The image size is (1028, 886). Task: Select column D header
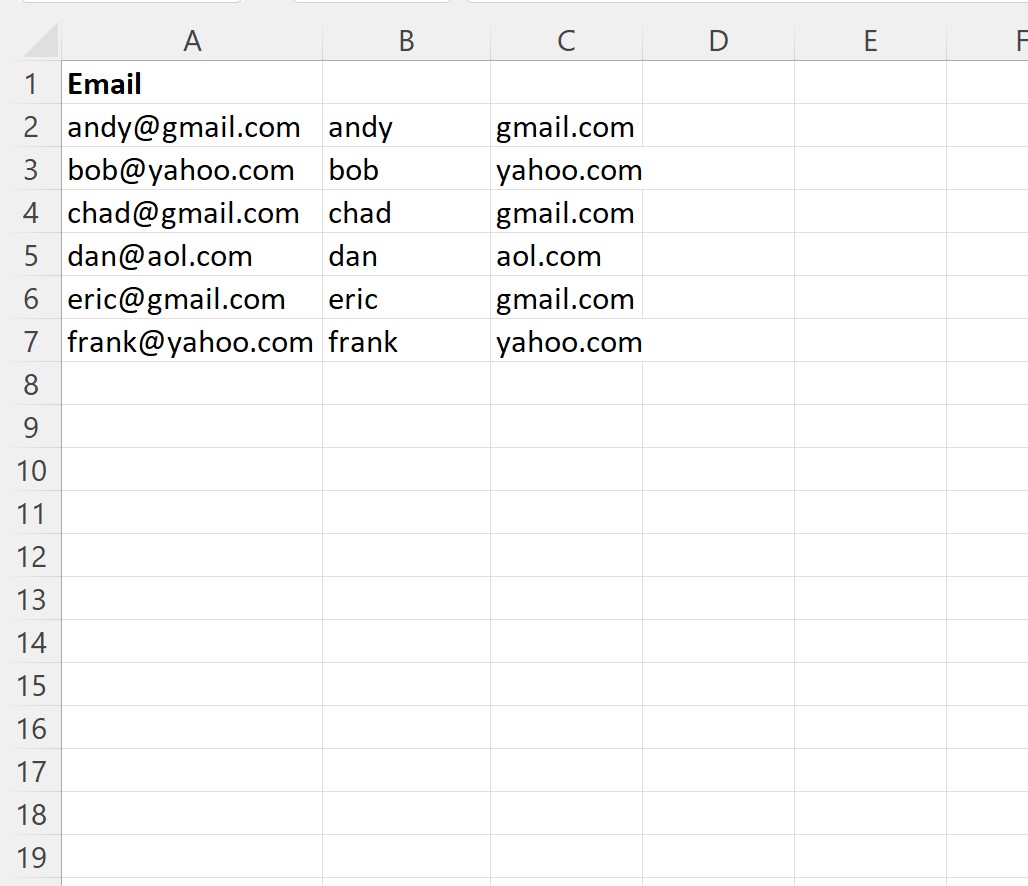[718, 40]
